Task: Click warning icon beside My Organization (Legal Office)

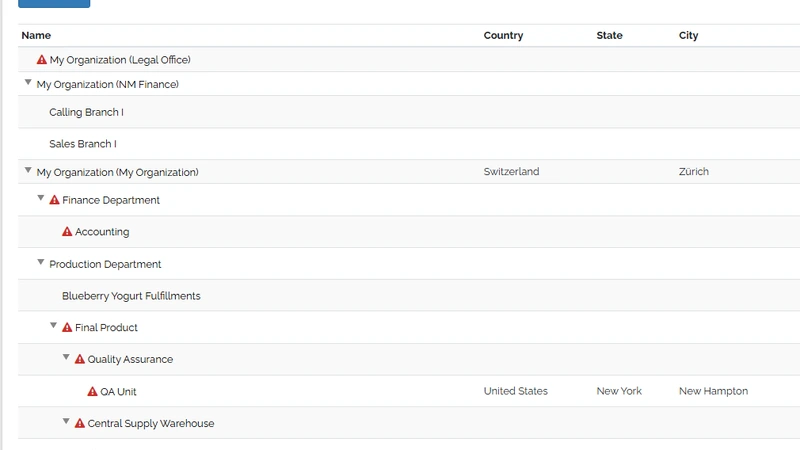Action: tap(42, 60)
